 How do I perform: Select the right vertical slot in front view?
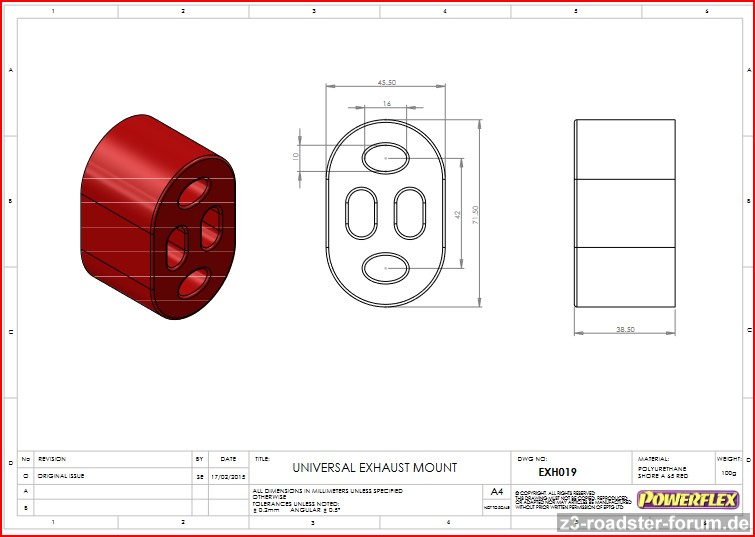pyautogui.click(x=410, y=212)
